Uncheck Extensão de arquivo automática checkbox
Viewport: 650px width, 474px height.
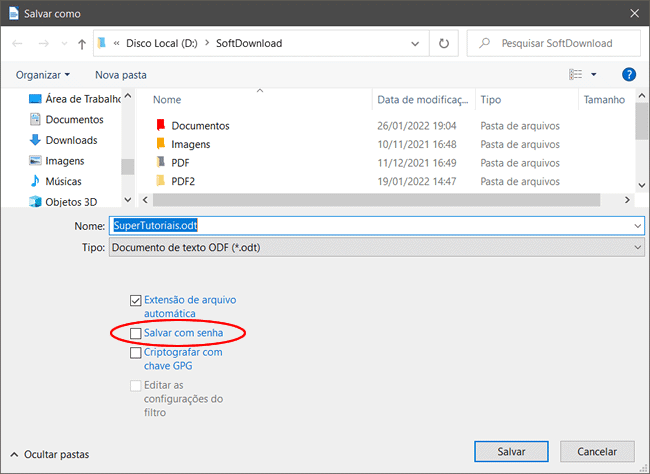[x=136, y=300]
